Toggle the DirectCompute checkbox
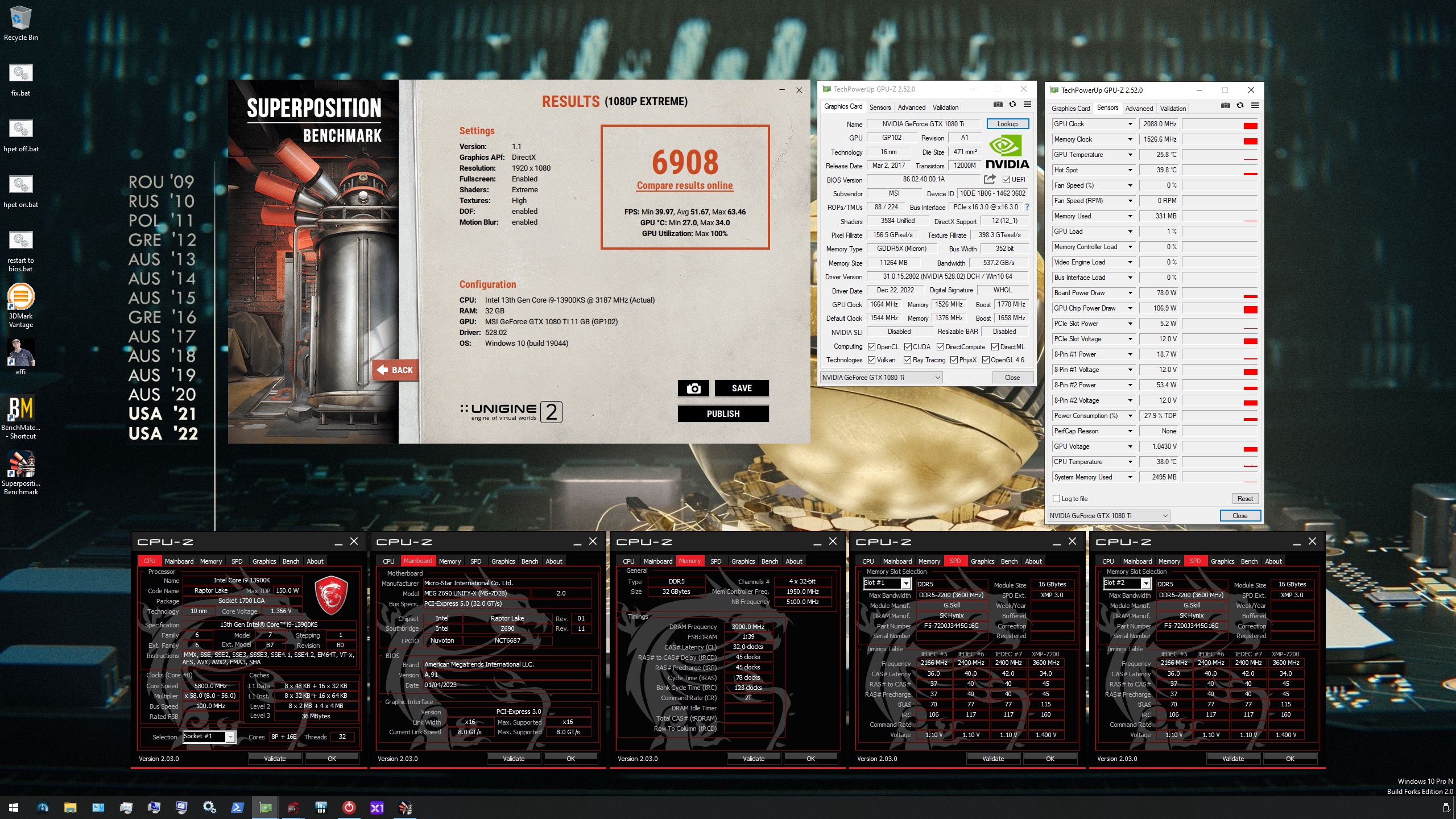This screenshot has height=819, width=1456. tap(940, 347)
